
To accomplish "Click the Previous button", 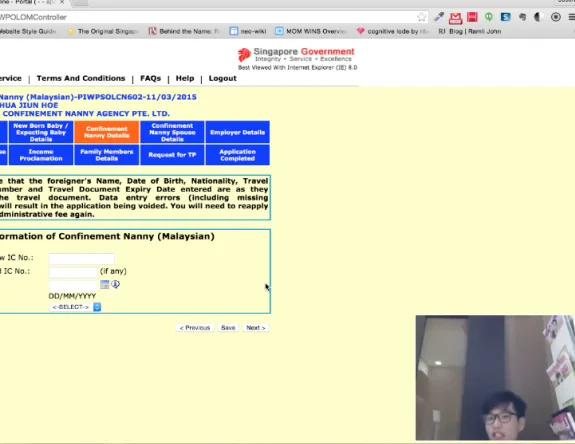I will coord(195,328).
